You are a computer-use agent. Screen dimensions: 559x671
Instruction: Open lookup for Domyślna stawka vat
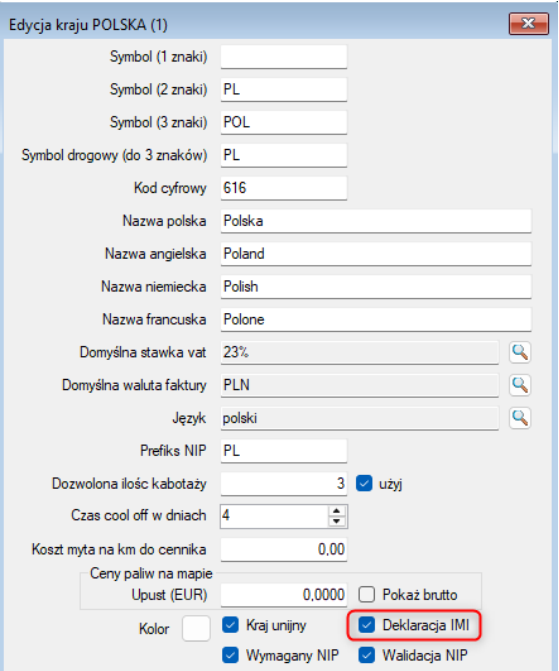point(520,352)
